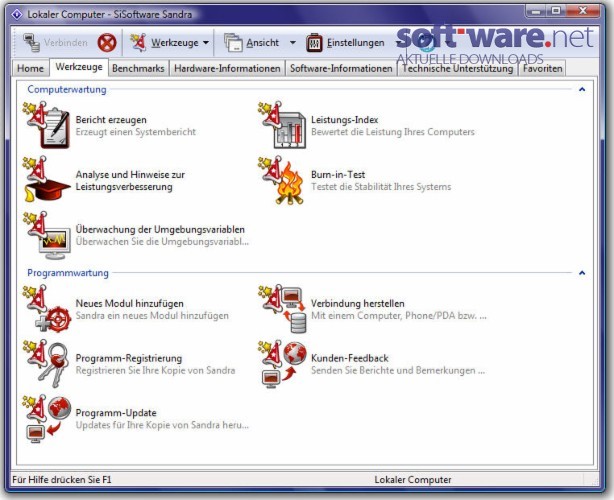614x500 pixels.
Task: Click the Kunden-Feedback title
Action: [350, 358]
